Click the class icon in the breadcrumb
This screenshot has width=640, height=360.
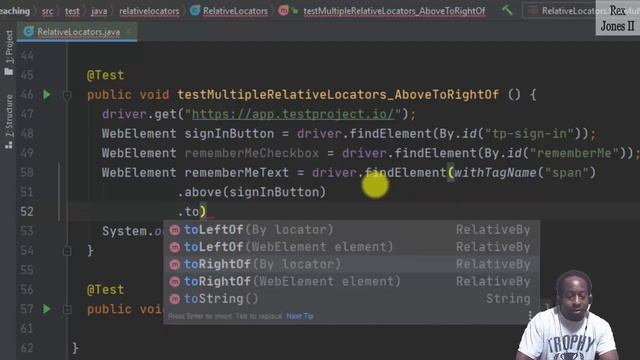(x=195, y=11)
